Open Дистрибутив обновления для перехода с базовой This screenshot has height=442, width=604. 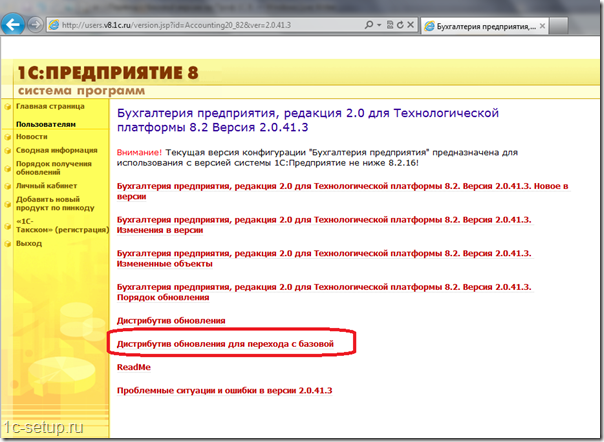coord(225,344)
